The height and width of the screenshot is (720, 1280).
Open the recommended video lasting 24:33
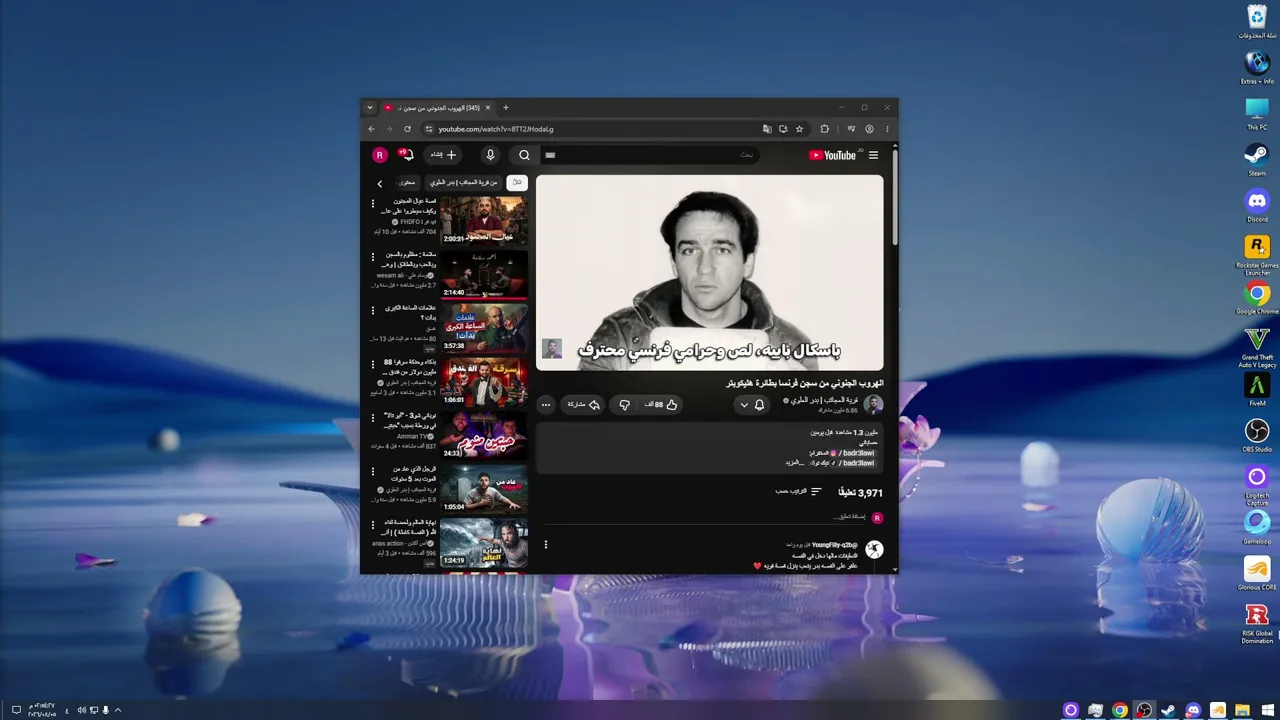[x=484, y=435]
